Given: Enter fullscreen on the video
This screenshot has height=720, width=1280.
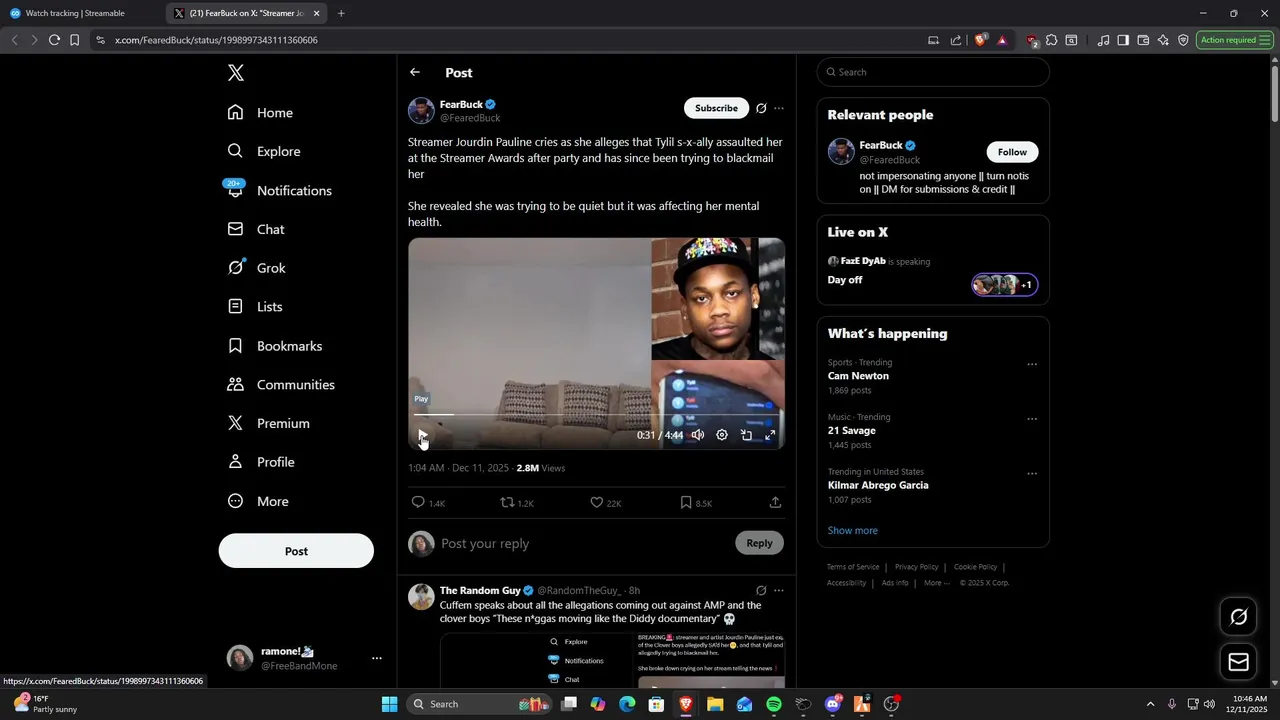Looking at the screenshot, I should 770,435.
